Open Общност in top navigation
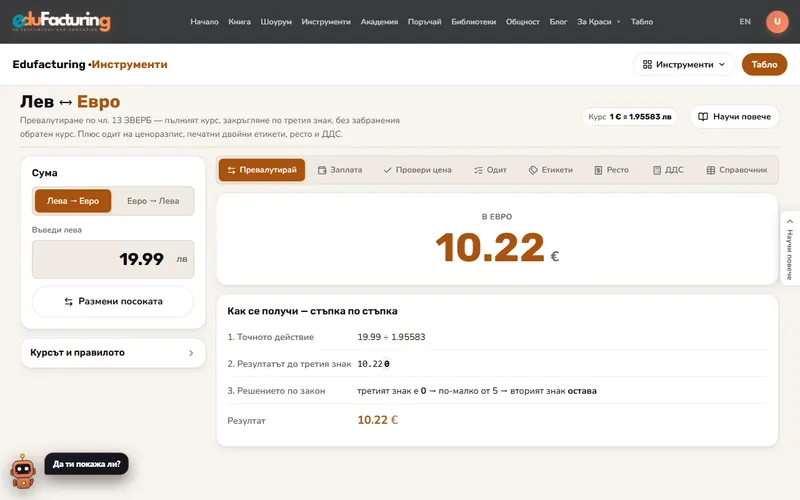Viewport: 800px width, 500px height. click(522, 21)
